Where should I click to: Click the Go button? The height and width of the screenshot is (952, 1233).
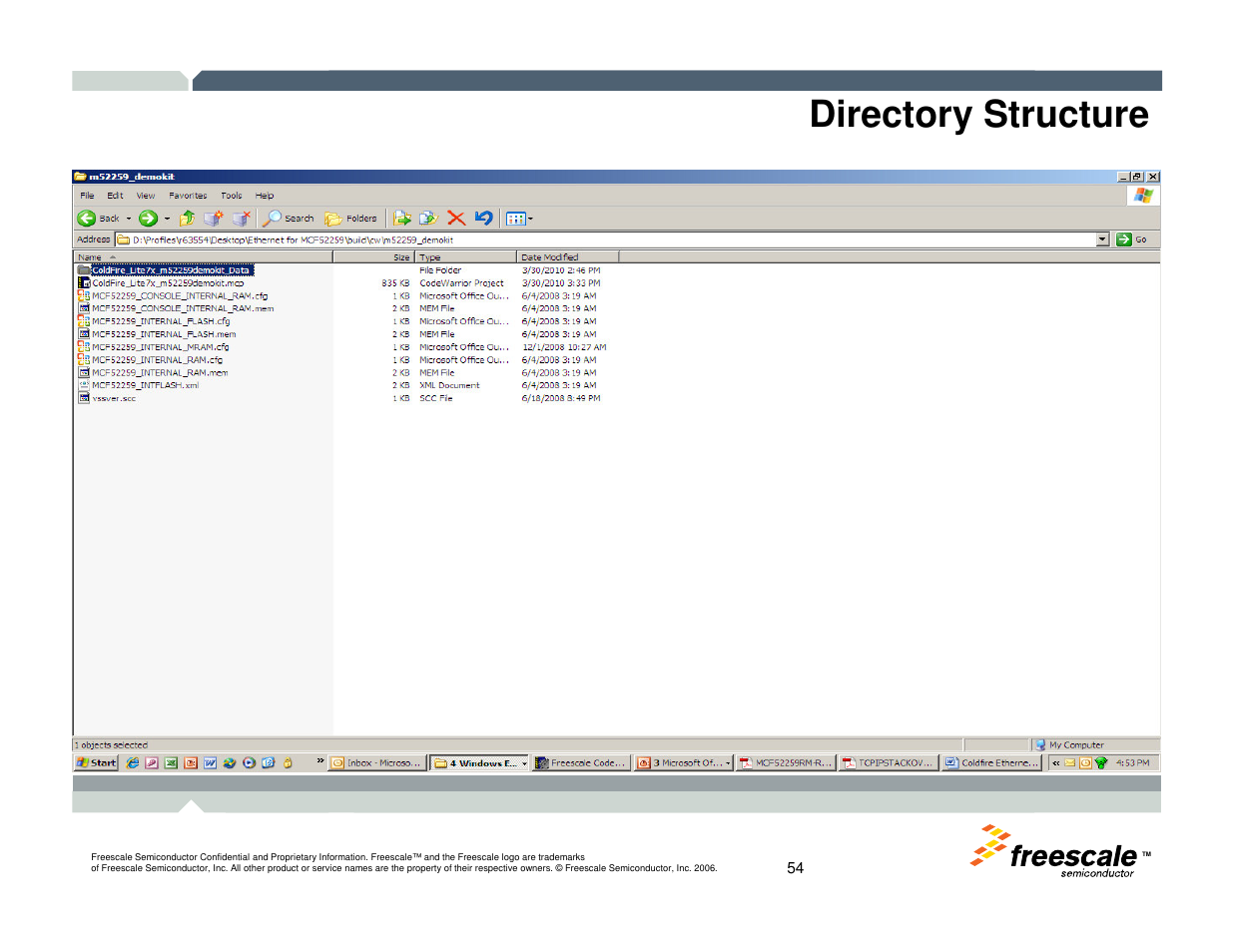tap(1131, 239)
